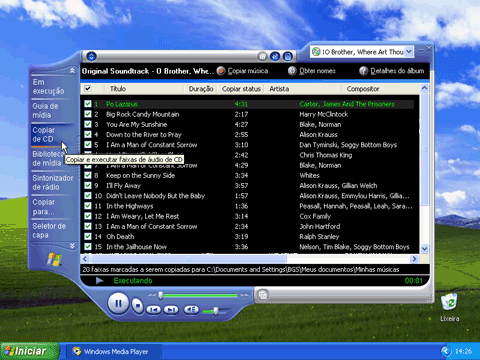Click the second round button above the track list

click(275, 56)
